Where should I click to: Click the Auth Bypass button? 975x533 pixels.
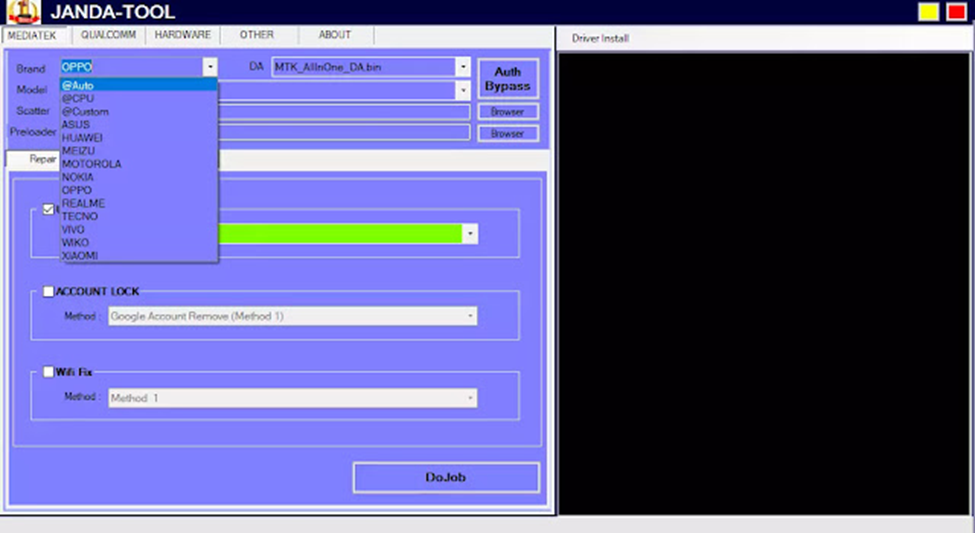(x=508, y=79)
